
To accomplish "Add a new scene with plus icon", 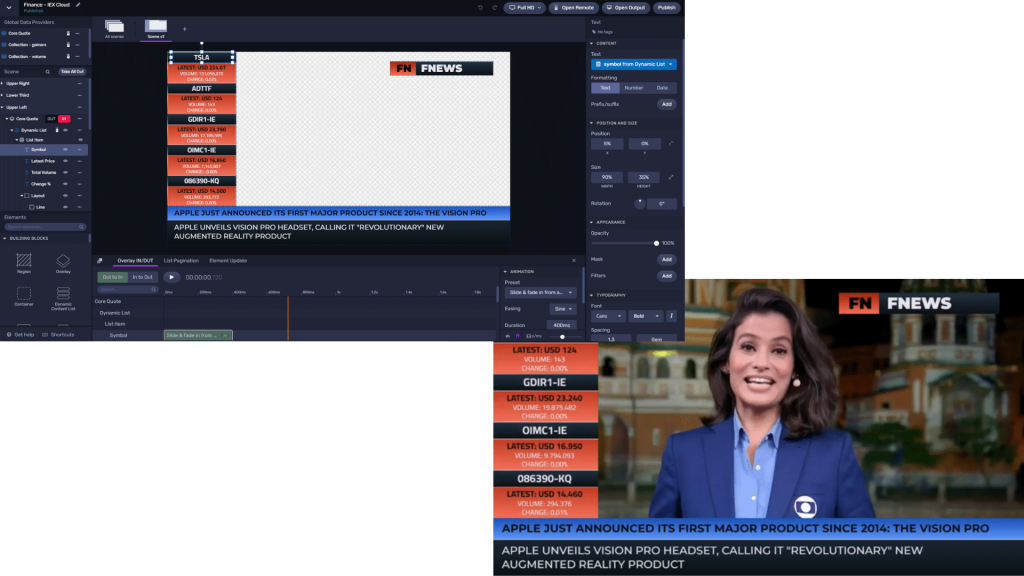I will click(x=184, y=29).
